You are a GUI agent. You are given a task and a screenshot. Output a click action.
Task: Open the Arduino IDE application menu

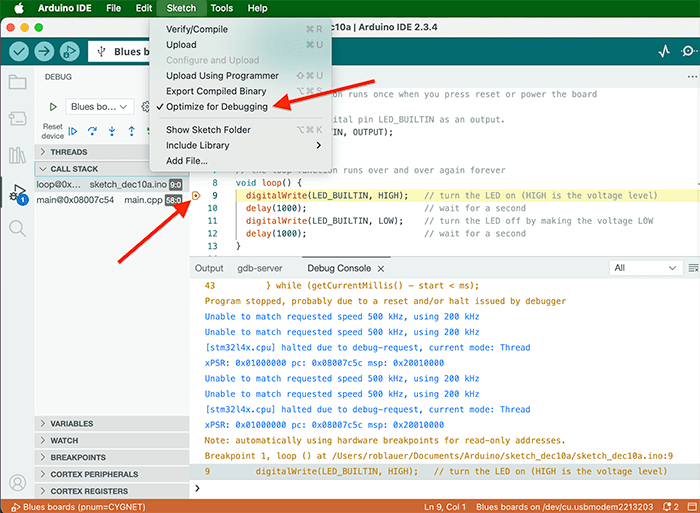click(65, 8)
